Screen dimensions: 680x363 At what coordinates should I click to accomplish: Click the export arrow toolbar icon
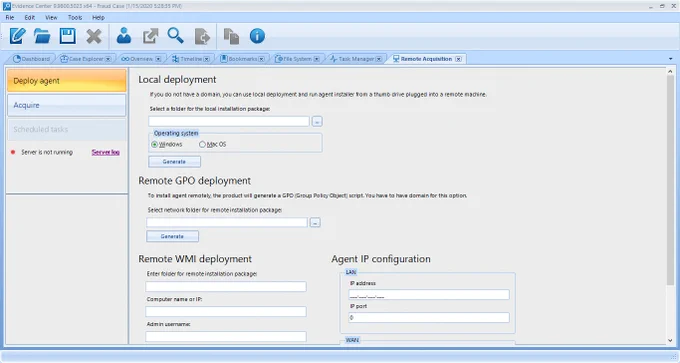click(150, 36)
